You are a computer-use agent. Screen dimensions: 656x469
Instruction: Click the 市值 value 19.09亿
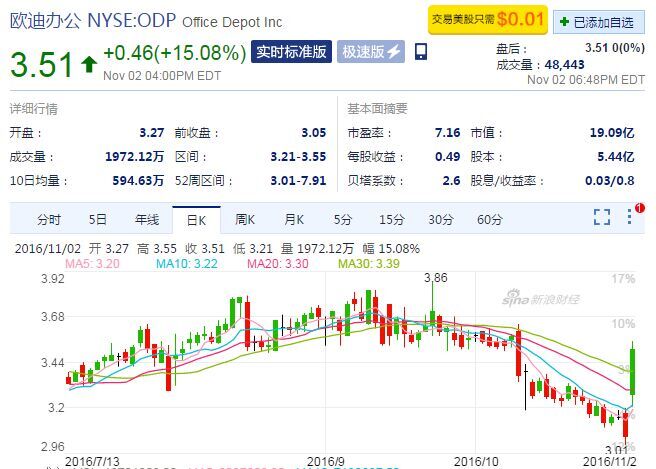click(x=612, y=133)
